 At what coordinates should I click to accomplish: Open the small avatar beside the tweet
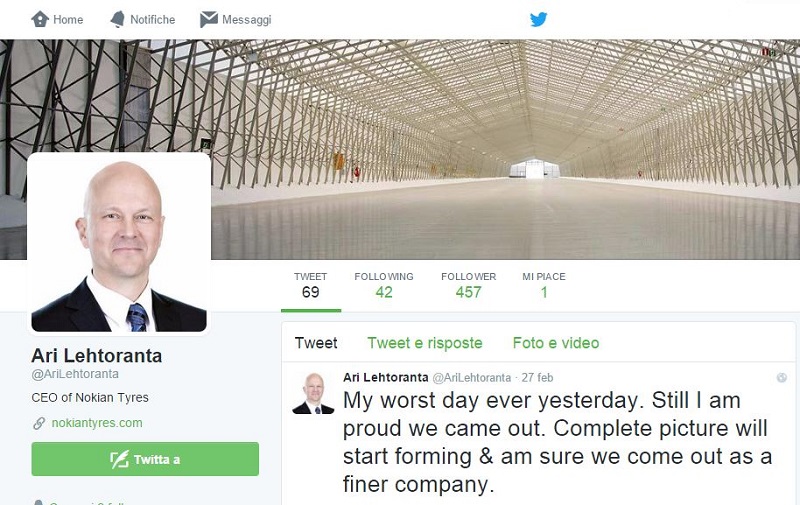pos(313,393)
